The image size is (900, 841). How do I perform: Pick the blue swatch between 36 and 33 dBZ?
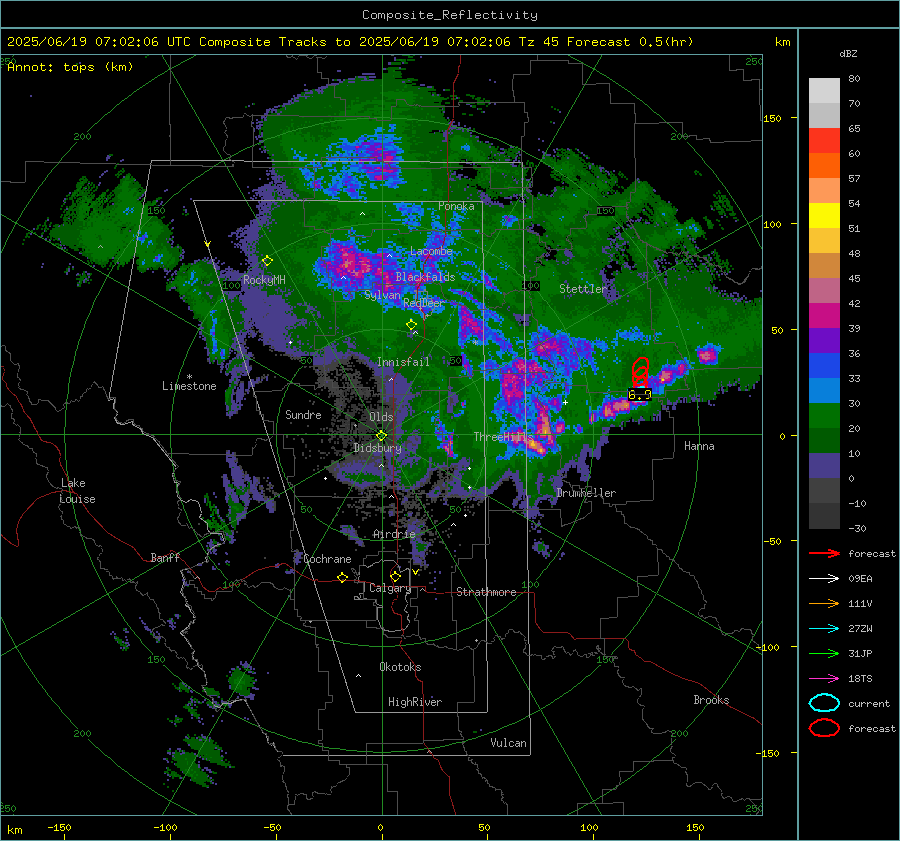pos(824,365)
